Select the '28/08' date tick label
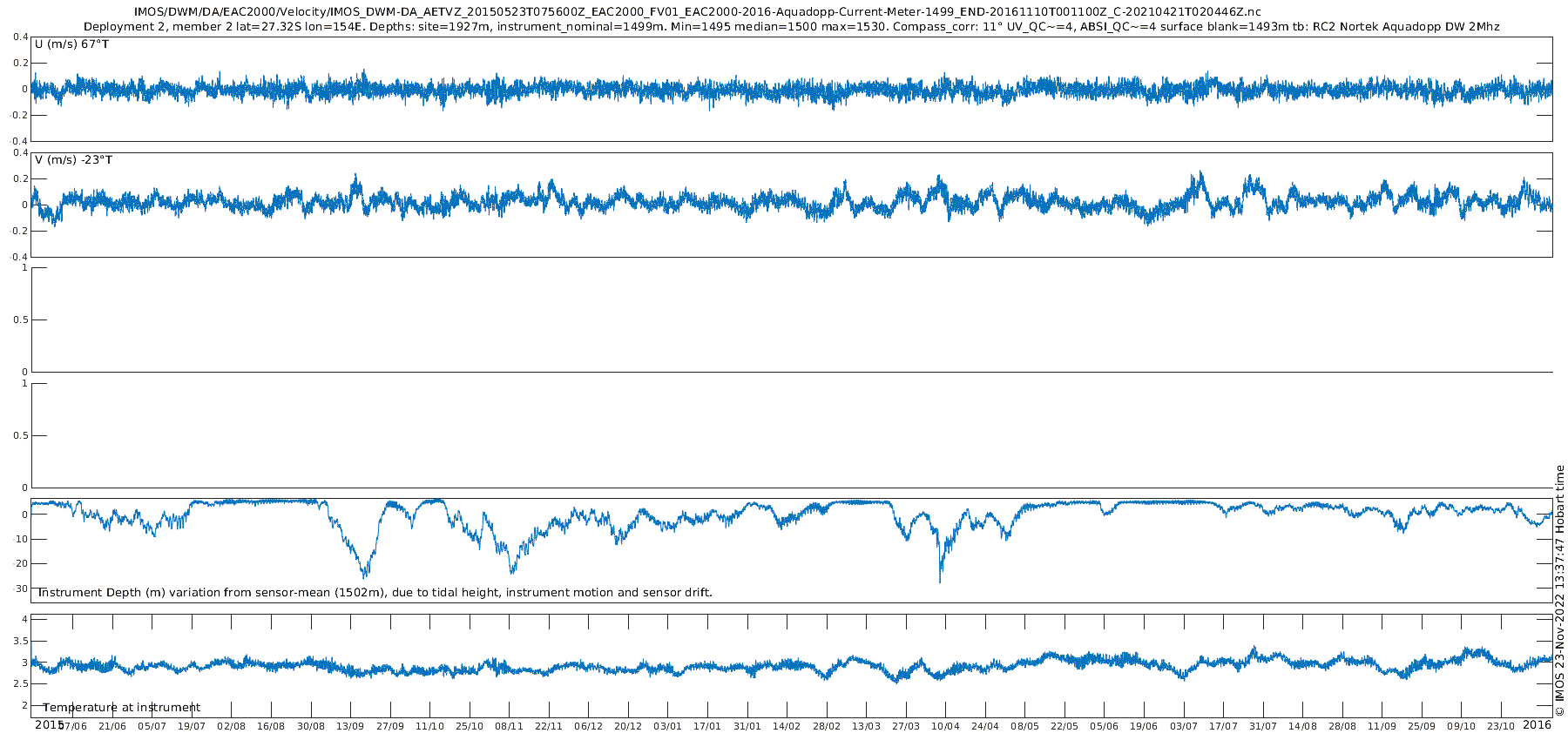 [1342, 726]
